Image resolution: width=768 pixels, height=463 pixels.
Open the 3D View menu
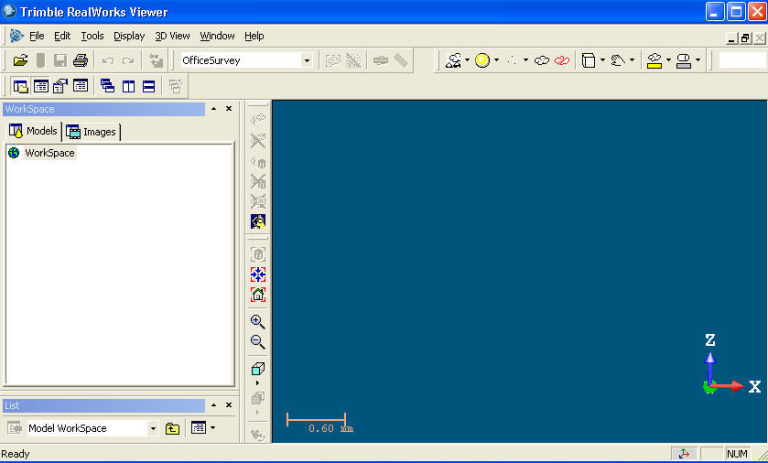click(172, 36)
